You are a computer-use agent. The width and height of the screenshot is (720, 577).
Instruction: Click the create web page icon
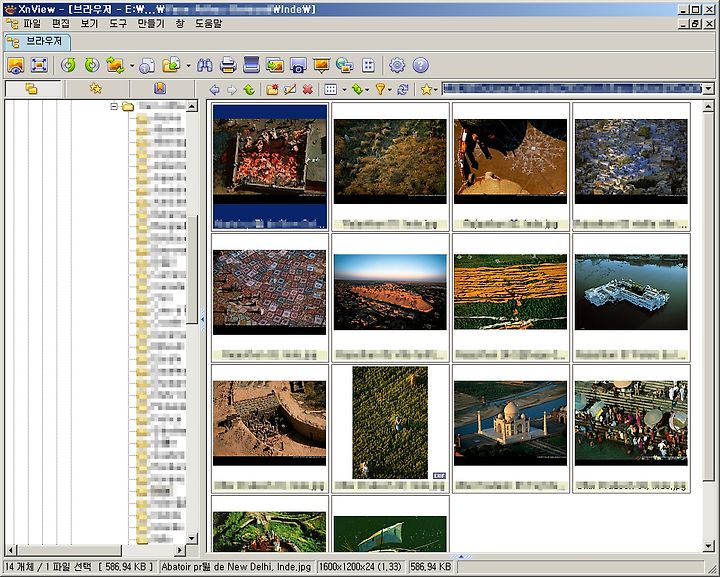(344, 65)
